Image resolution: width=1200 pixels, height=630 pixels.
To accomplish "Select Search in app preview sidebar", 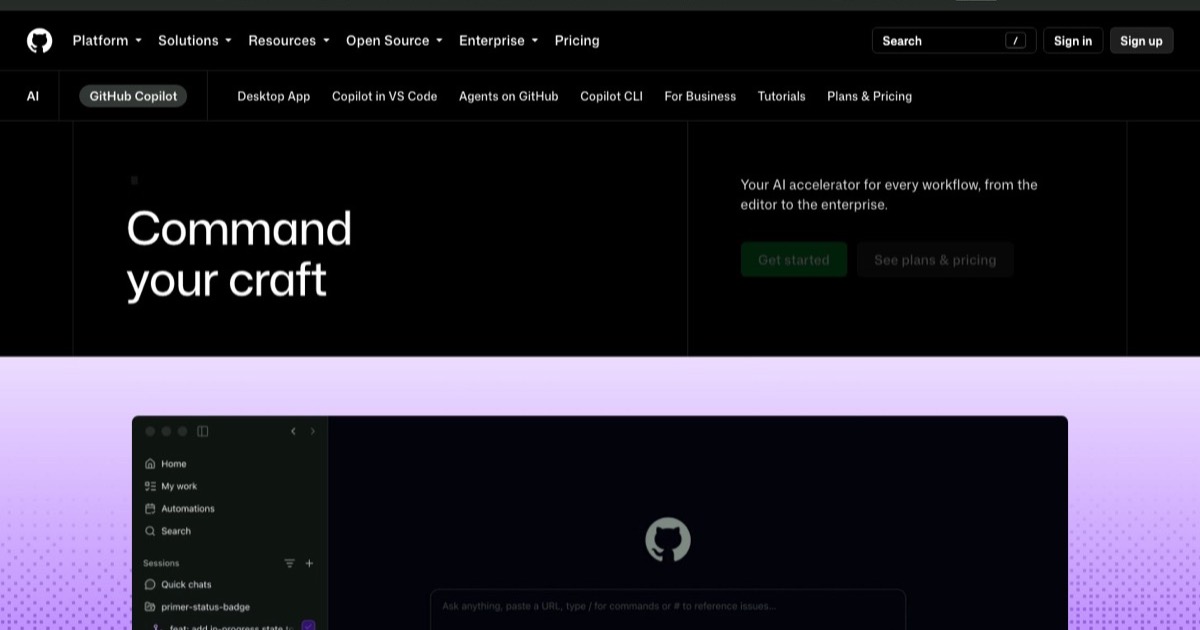I will click(x=176, y=531).
